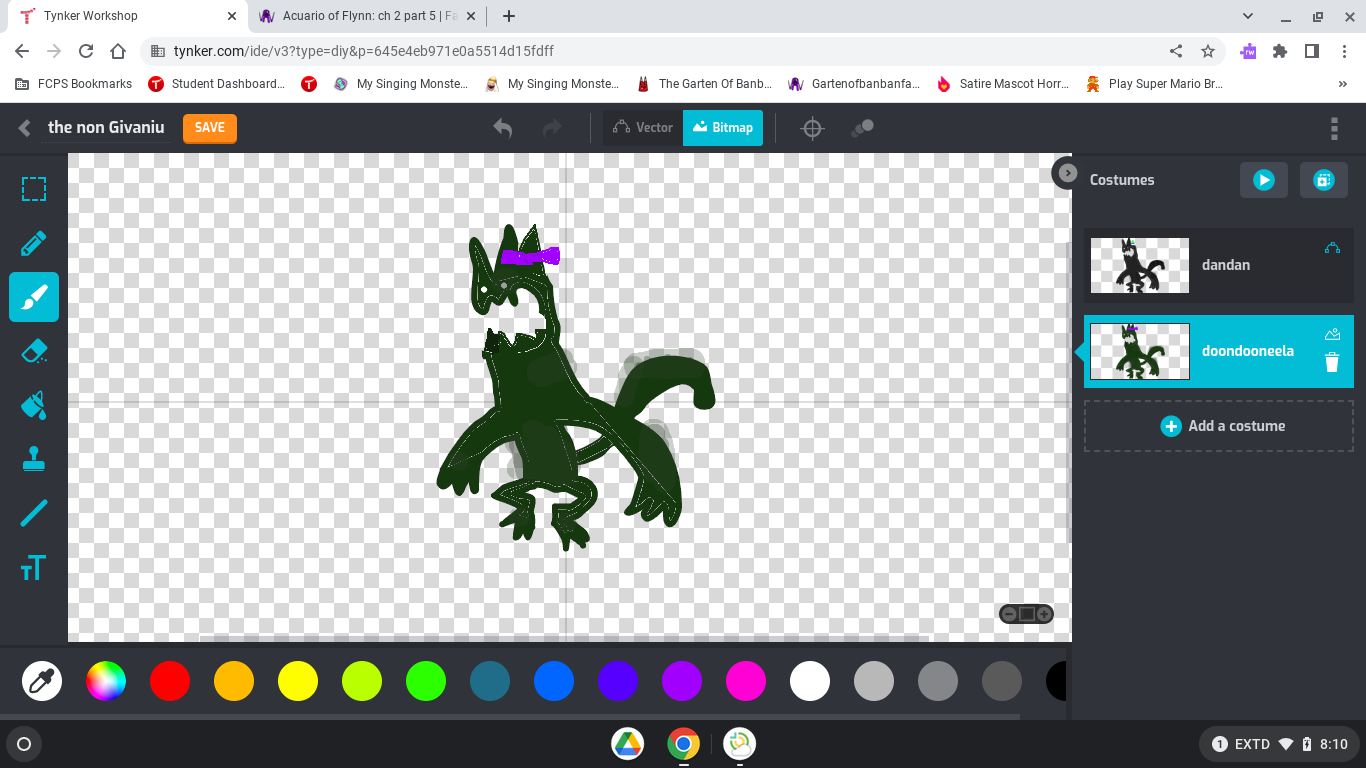1366x768 pixels.
Task: Click the orange SAVE button
Action: tap(210, 128)
